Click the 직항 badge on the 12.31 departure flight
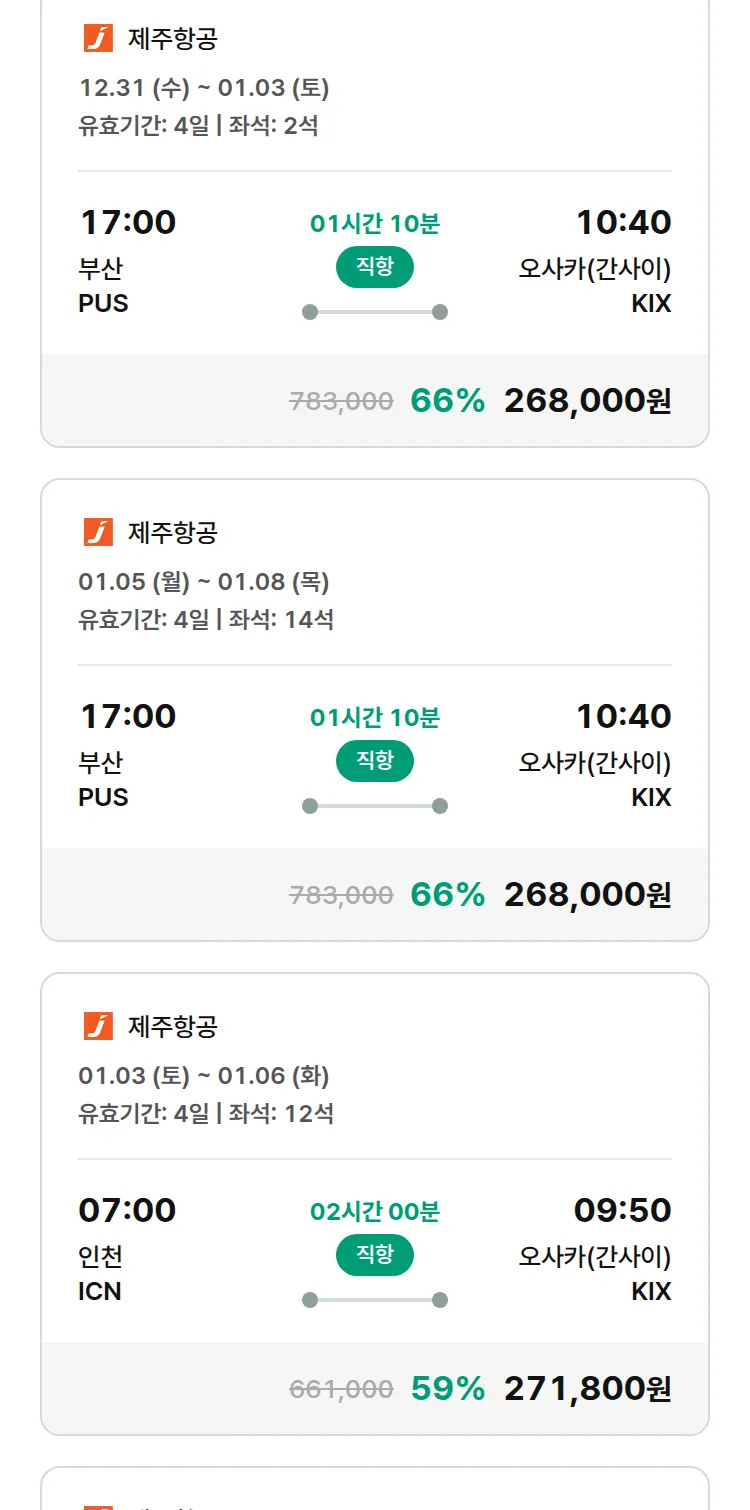 click(x=374, y=267)
